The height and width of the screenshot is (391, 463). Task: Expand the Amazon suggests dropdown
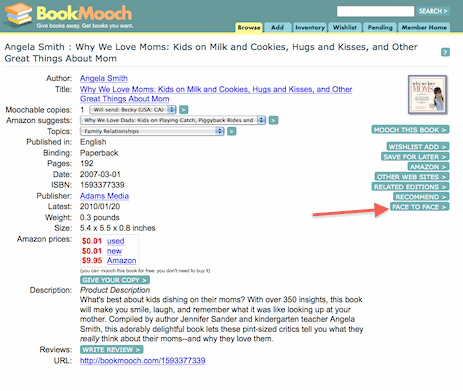click(x=173, y=120)
